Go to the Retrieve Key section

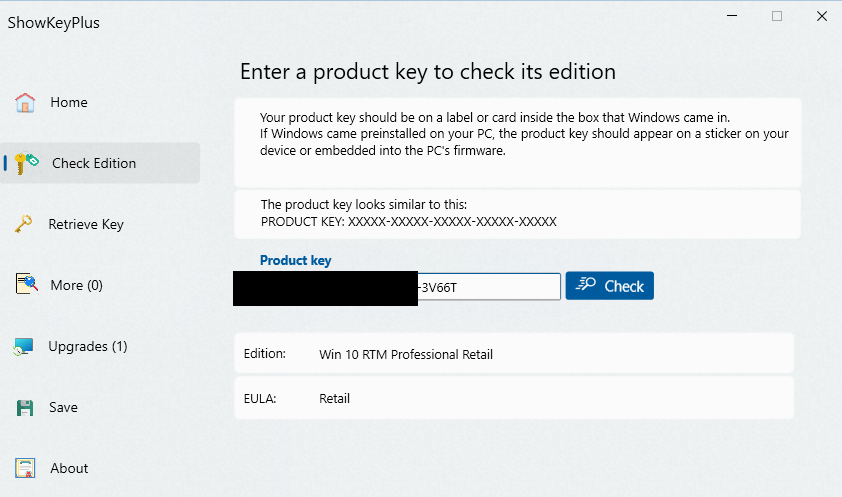point(86,224)
